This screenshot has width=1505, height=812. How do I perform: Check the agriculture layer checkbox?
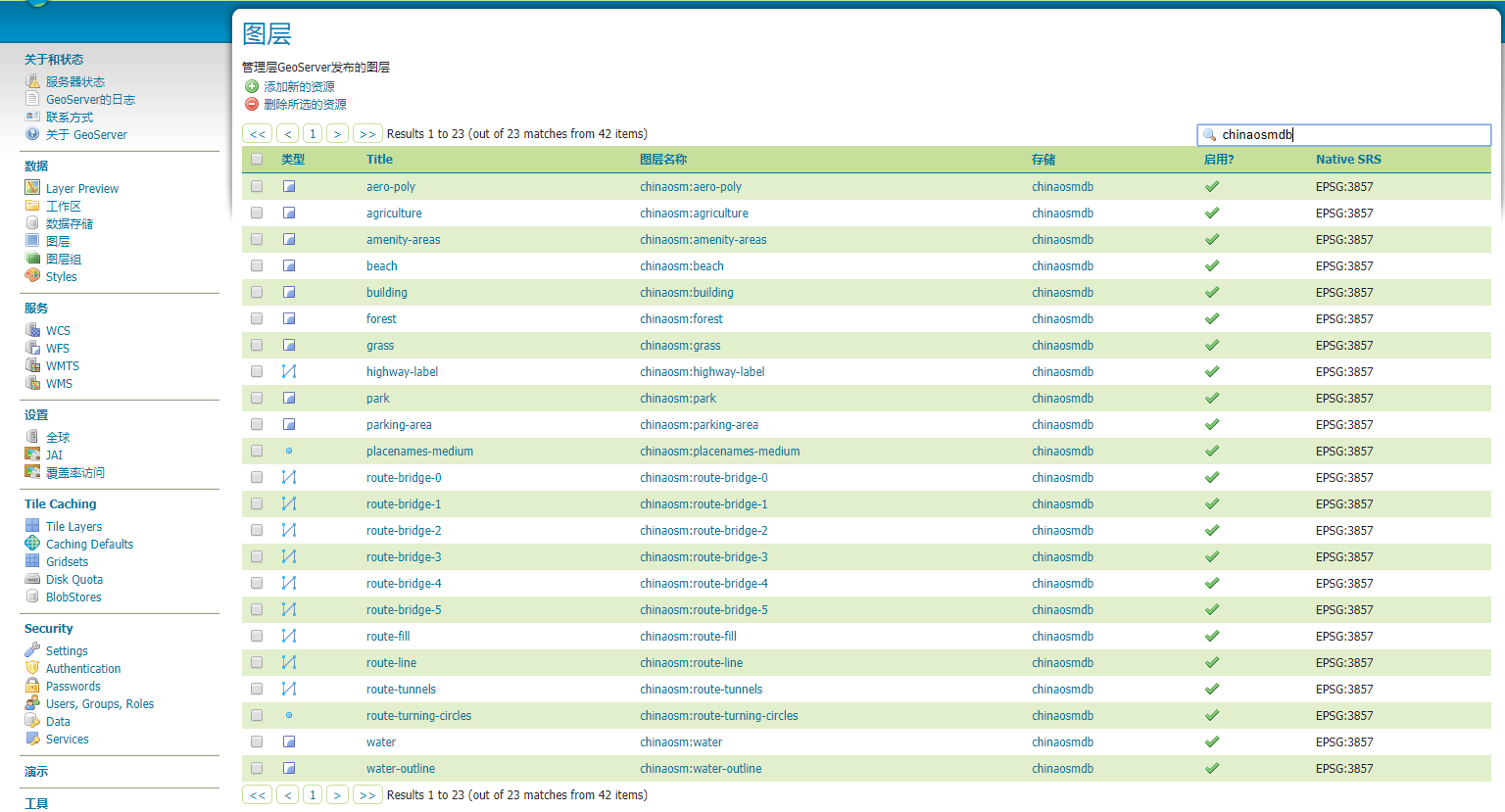257,213
